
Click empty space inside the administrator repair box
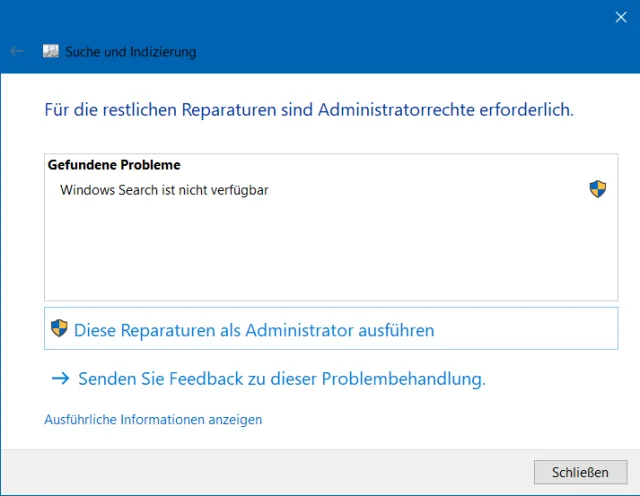click(x=530, y=329)
